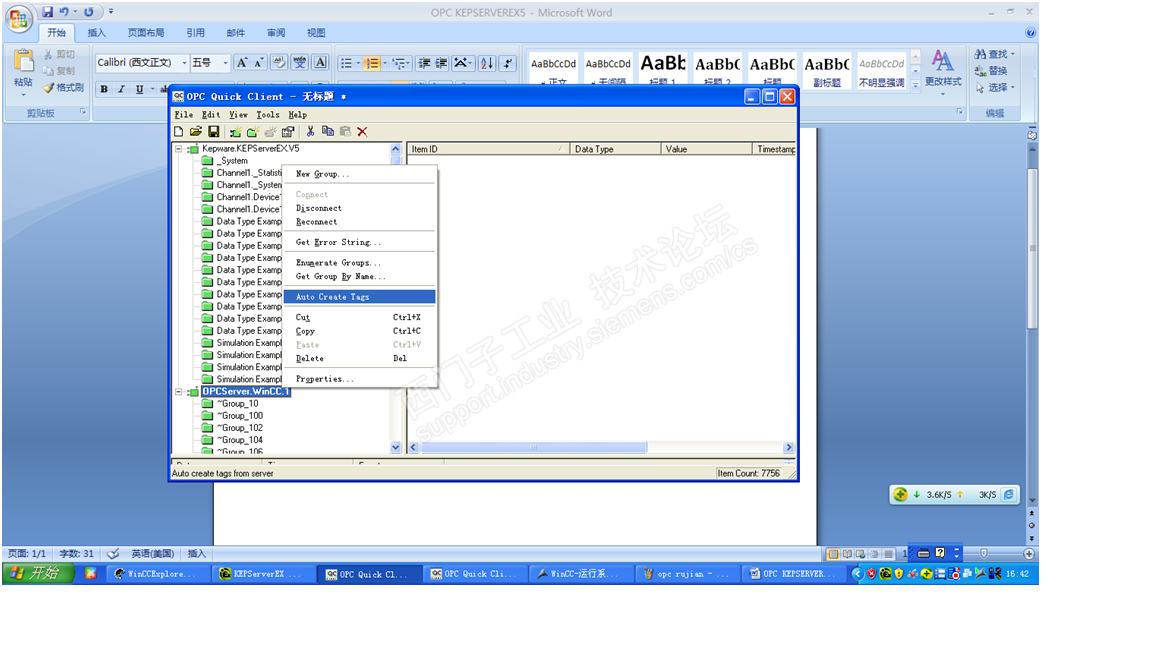Click the Character Border icon in Word

[x=320, y=63]
